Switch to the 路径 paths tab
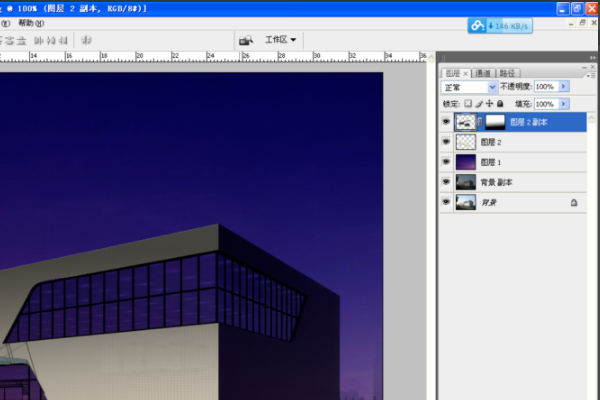600x400 pixels. tap(507, 73)
